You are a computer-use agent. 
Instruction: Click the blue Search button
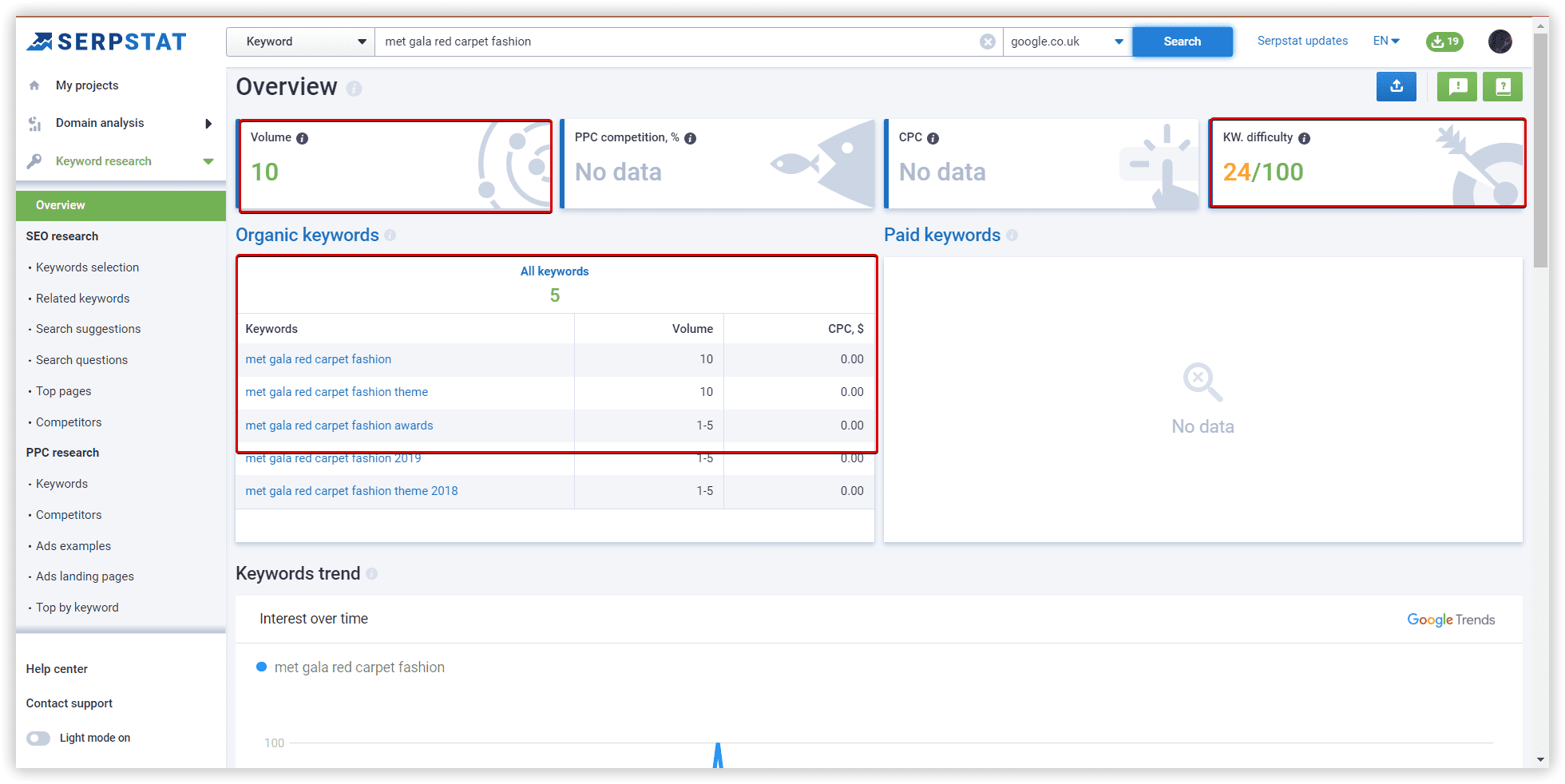click(1183, 42)
